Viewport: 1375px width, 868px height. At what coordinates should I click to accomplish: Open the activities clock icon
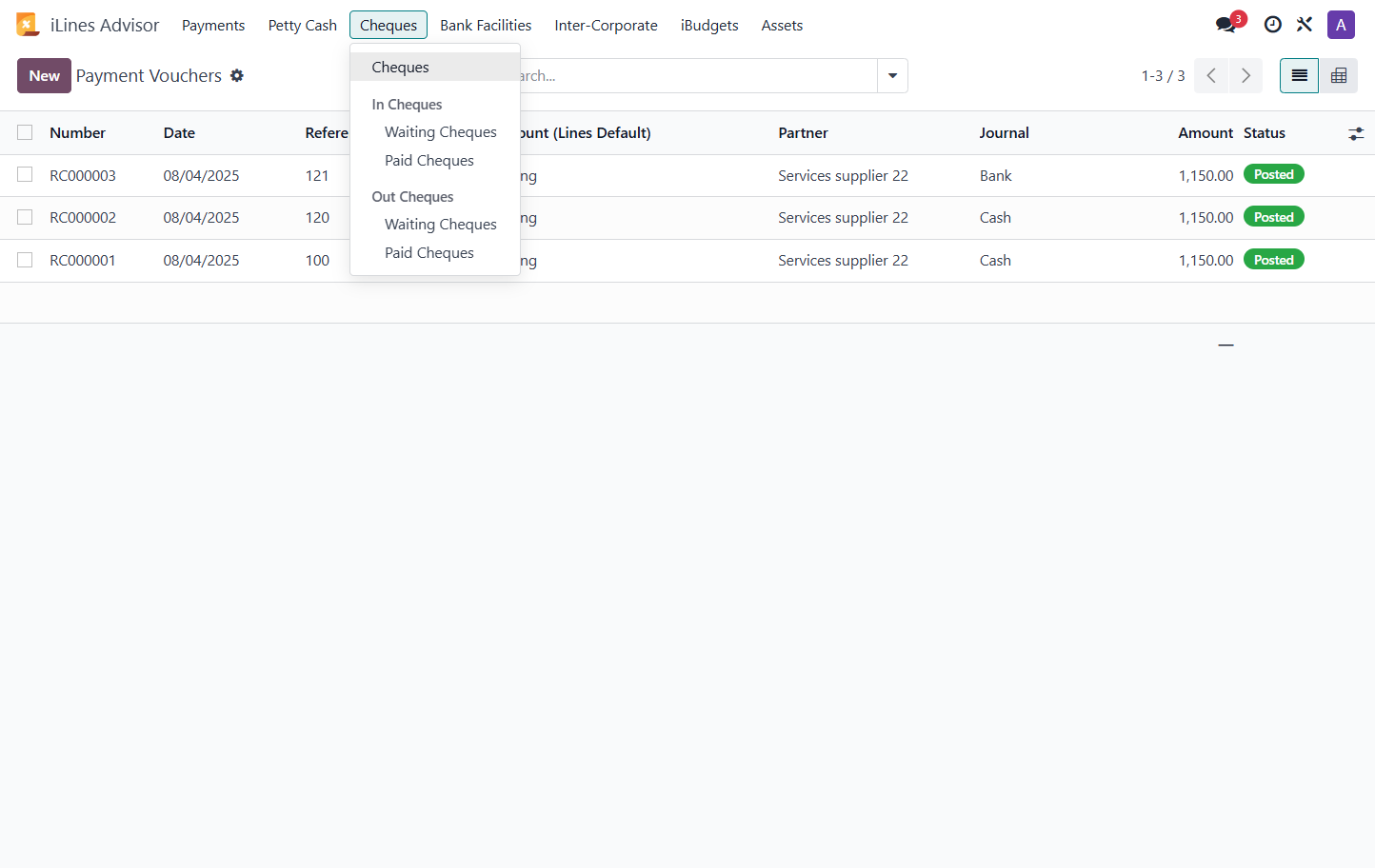point(1272,25)
